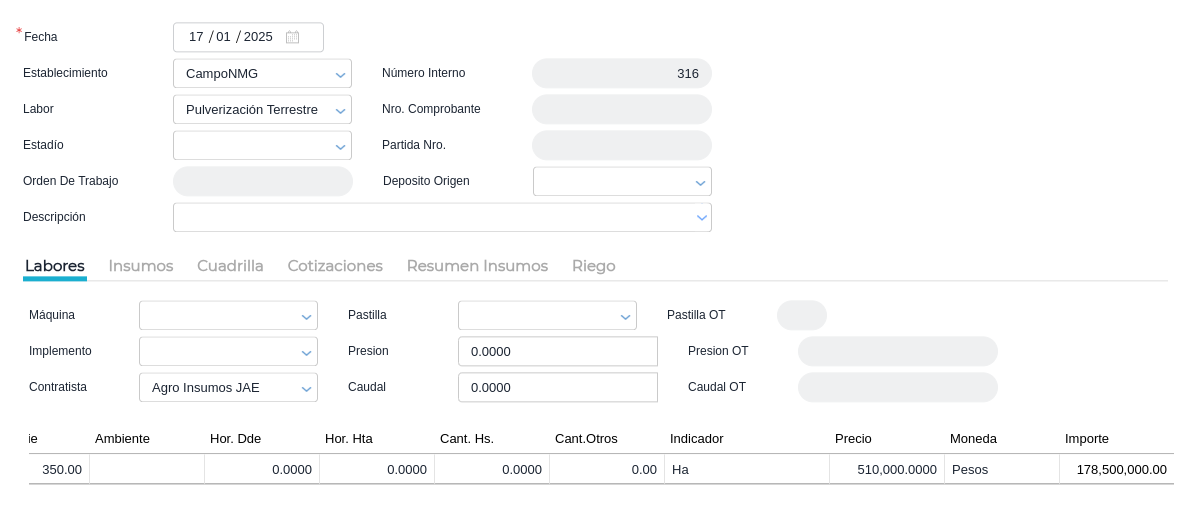Expand the Estadío dropdown

(x=340, y=147)
